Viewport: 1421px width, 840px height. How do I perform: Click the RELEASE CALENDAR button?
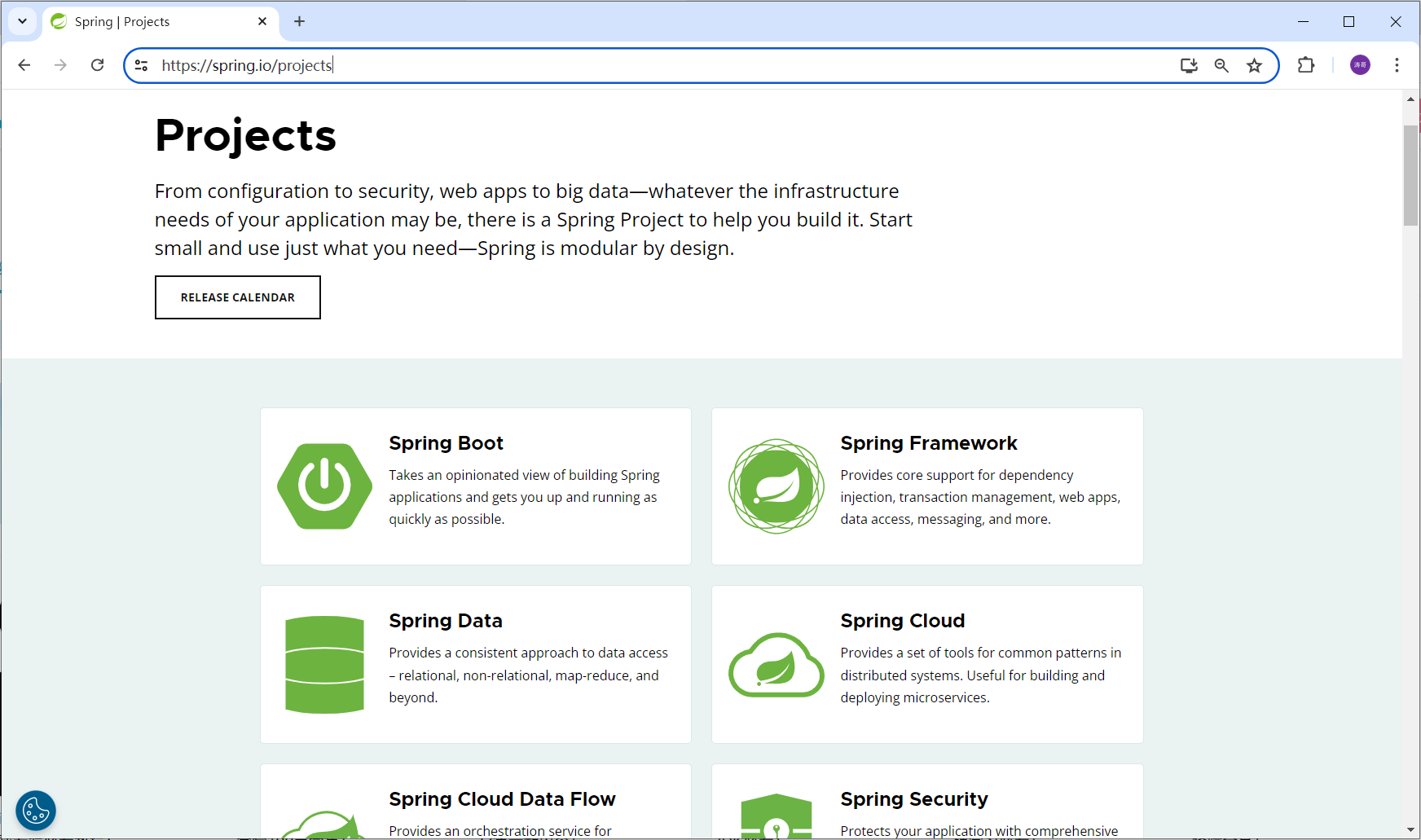point(237,297)
